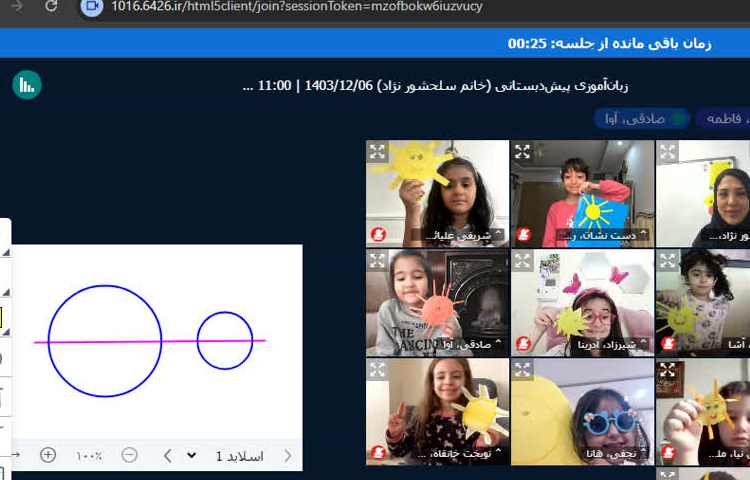Viewport: 750px width, 480px height.
Task: Select the فاطمه talking indicator chip
Action: click(x=727, y=119)
